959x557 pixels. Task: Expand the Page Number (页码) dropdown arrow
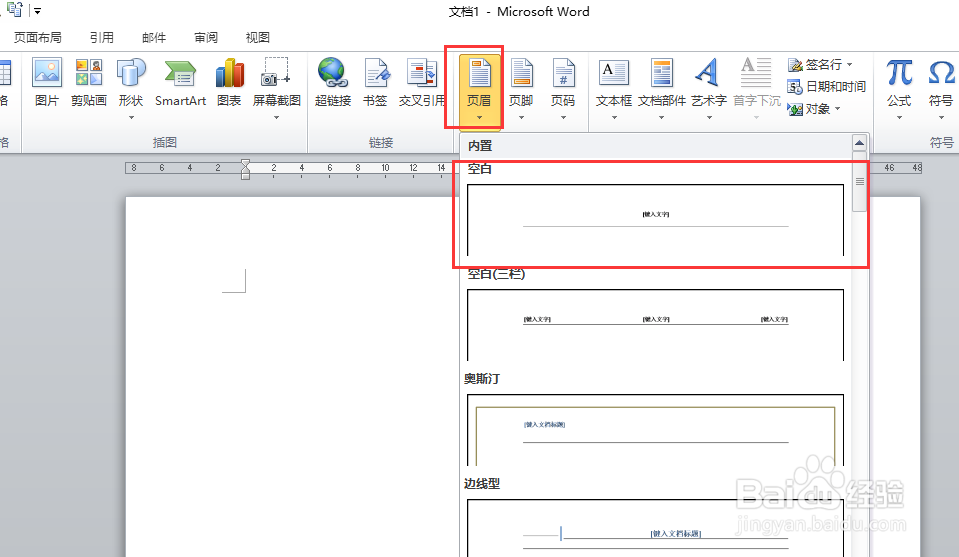point(563,117)
